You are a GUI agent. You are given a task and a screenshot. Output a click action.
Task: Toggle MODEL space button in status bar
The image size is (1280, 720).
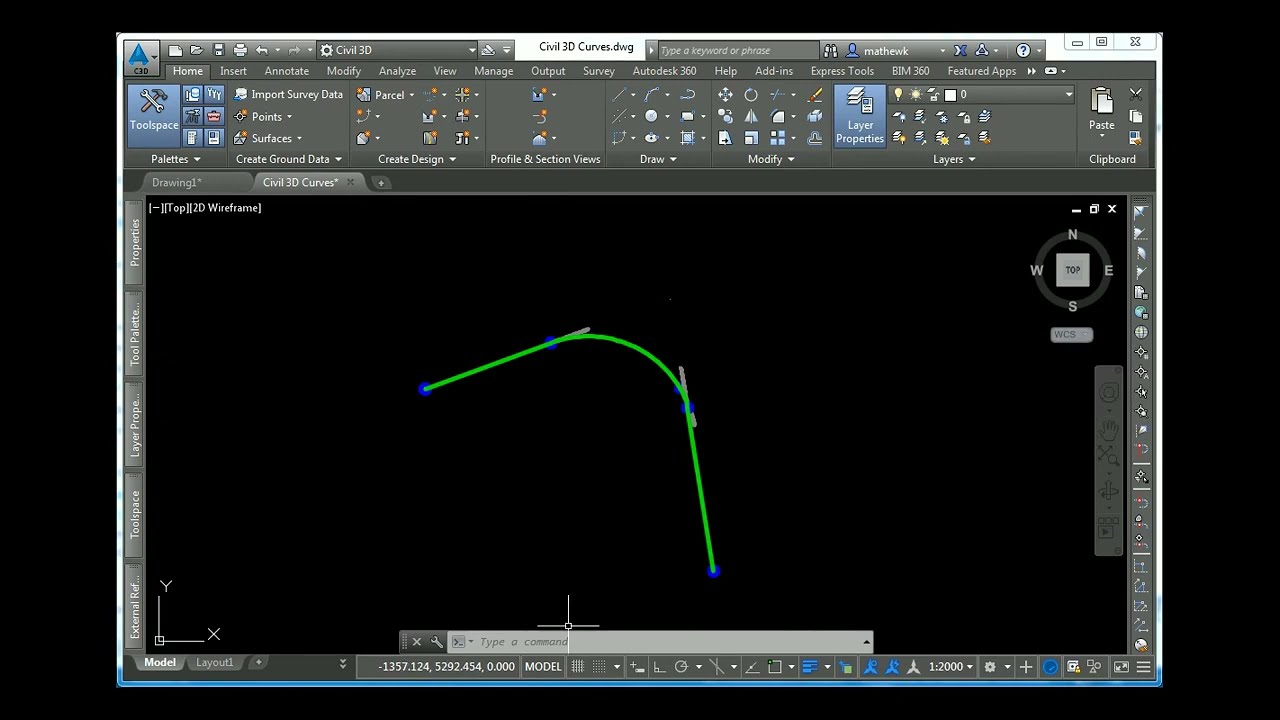[543, 667]
